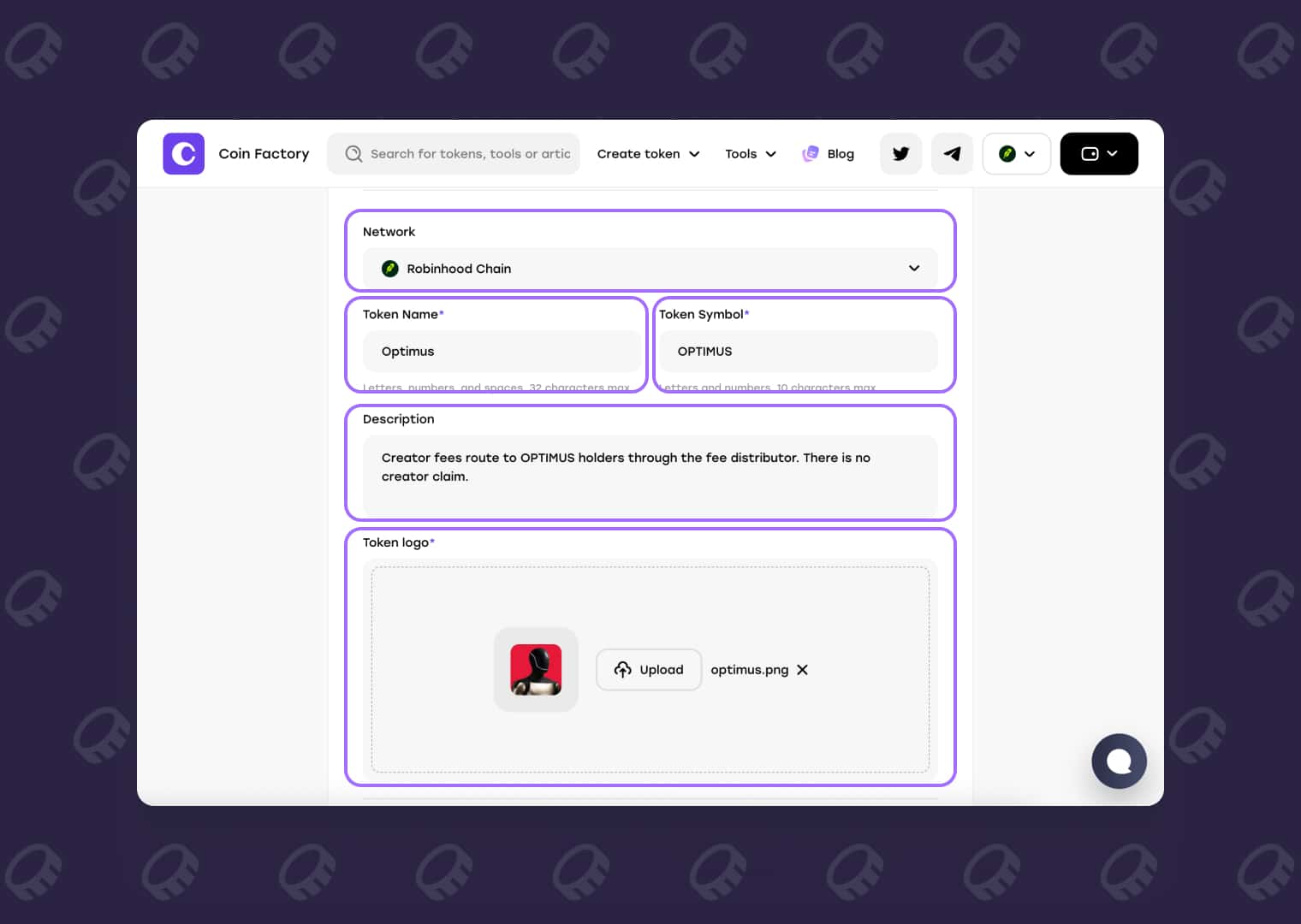Click the Upload button for token logo

point(649,670)
